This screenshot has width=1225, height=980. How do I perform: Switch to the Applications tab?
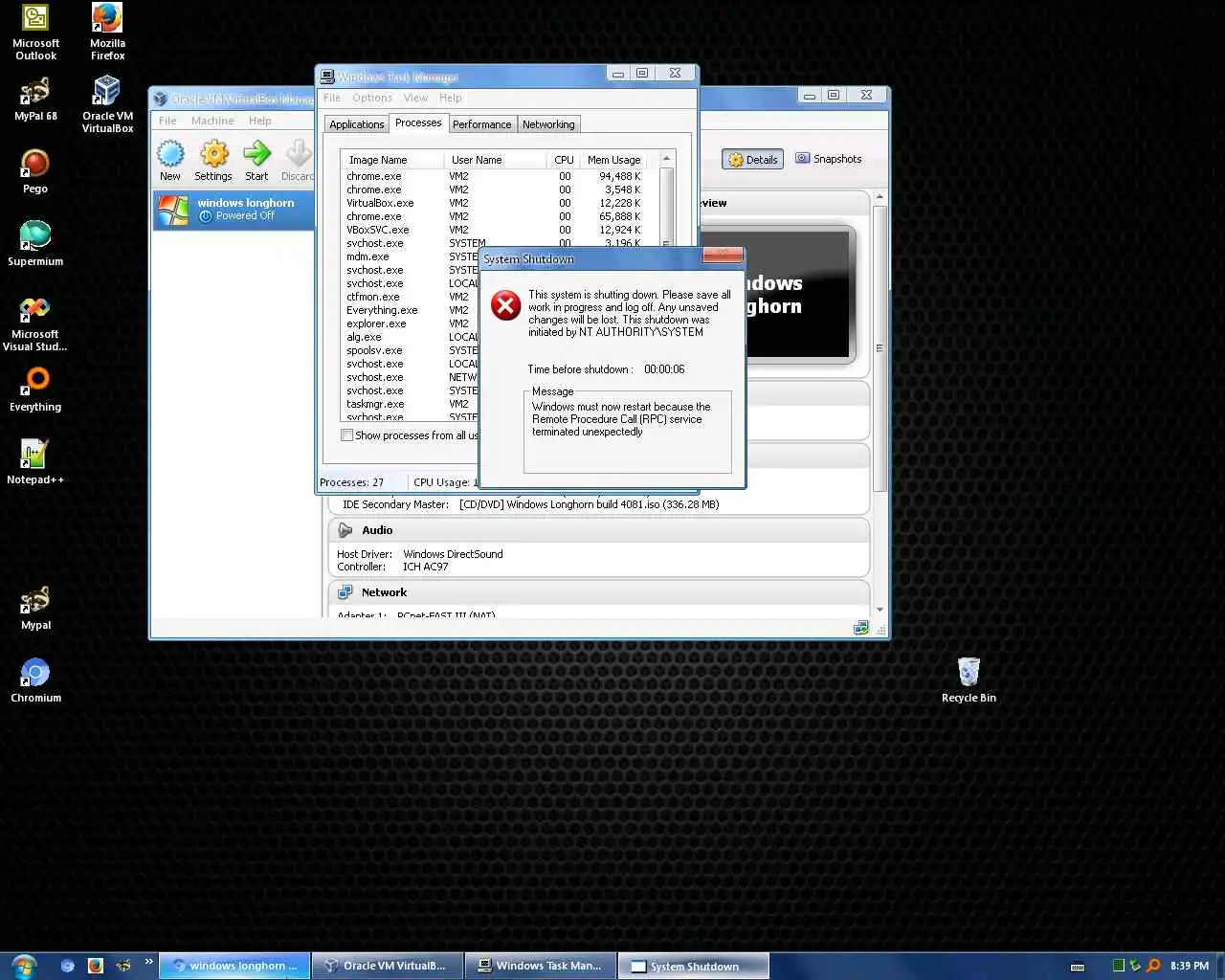click(356, 124)
